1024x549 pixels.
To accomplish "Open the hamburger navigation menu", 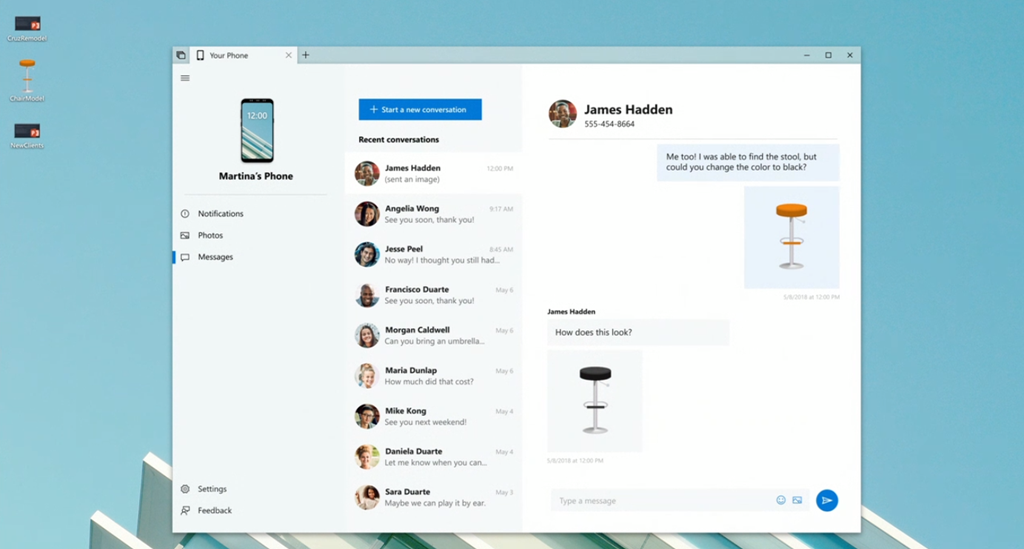I will coord(185,78).
